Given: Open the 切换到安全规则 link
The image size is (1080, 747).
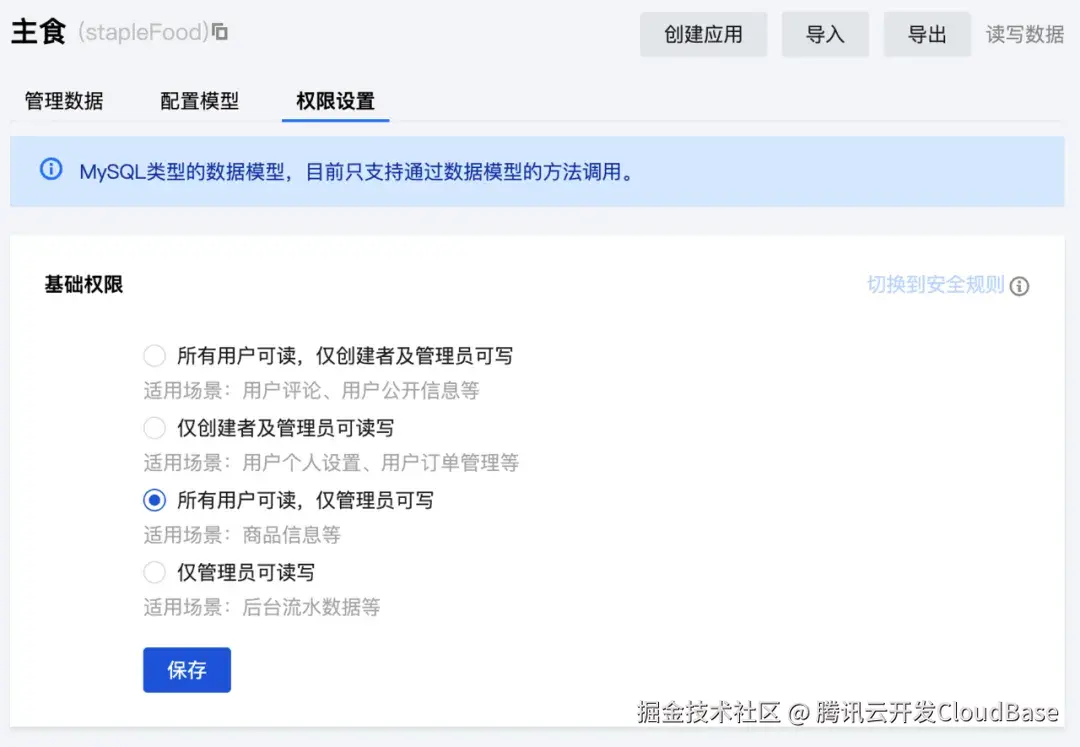Looking at the screenshot, I should tap(935, 286).
